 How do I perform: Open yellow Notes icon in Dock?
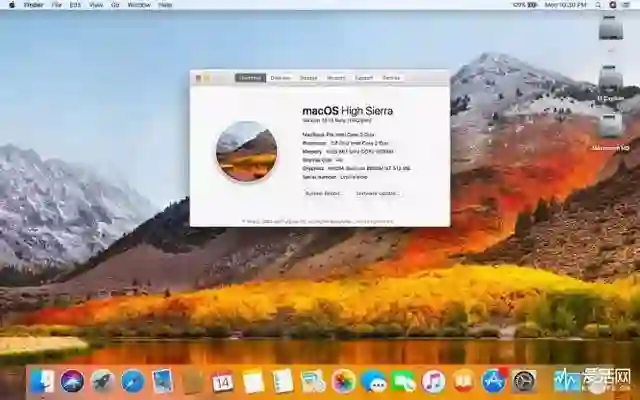click(x=253, y=381)
